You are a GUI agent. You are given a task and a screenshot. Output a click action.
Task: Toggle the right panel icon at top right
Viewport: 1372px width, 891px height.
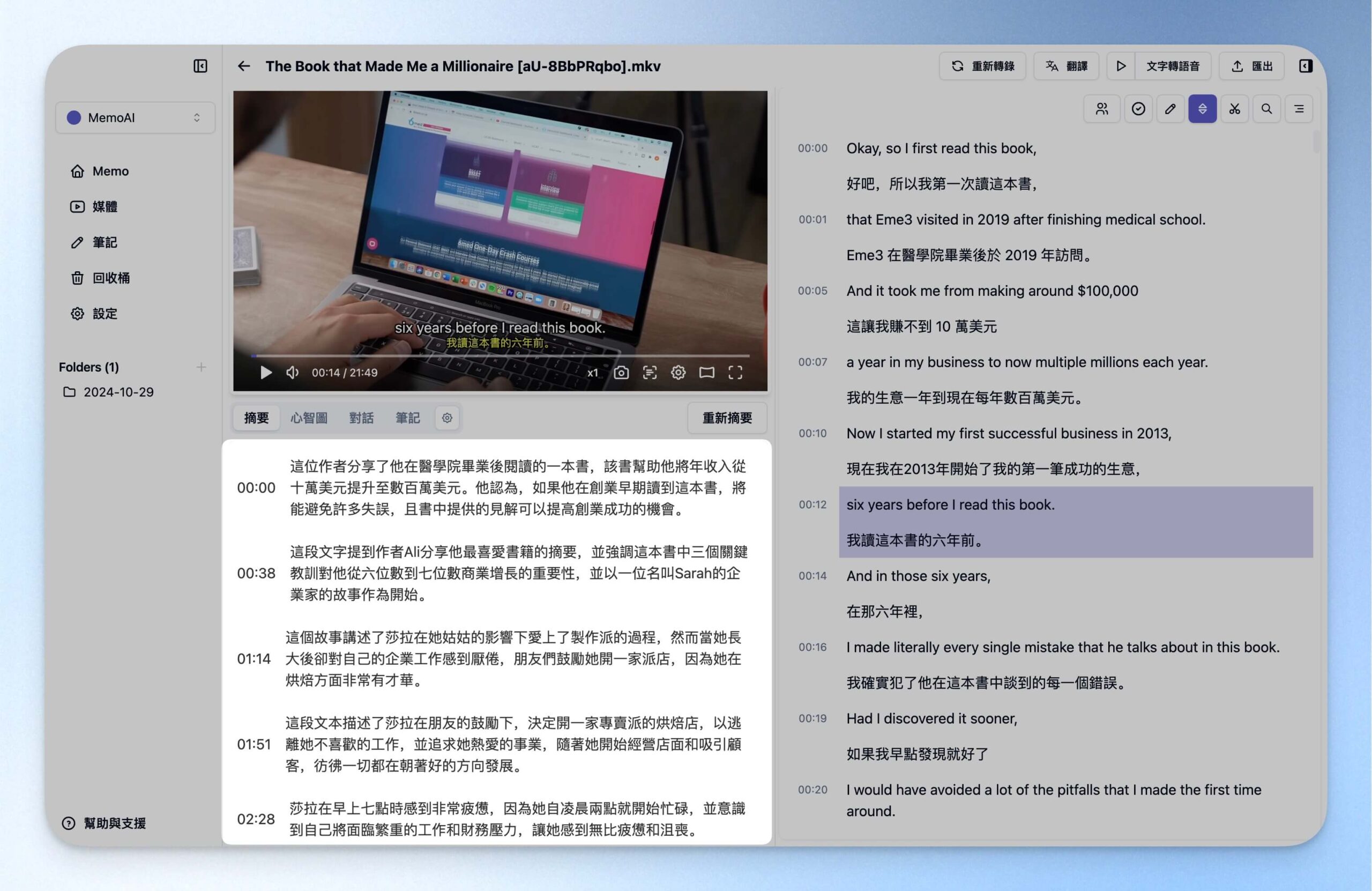coord(1306,66)
